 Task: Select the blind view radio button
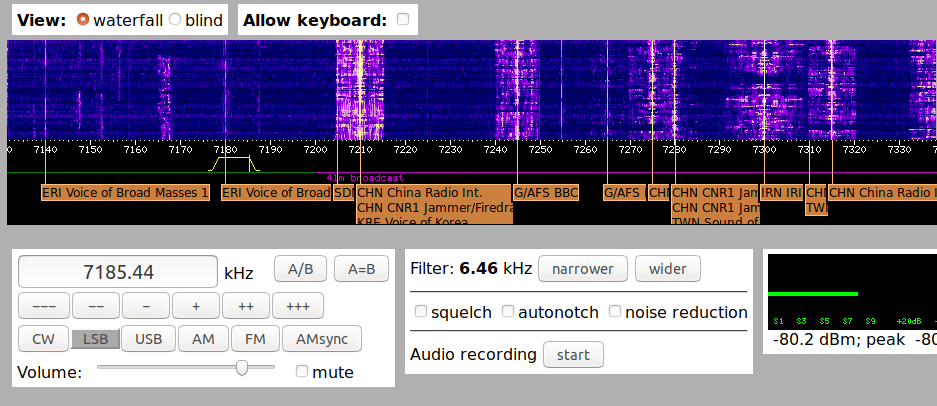point(174,19)
